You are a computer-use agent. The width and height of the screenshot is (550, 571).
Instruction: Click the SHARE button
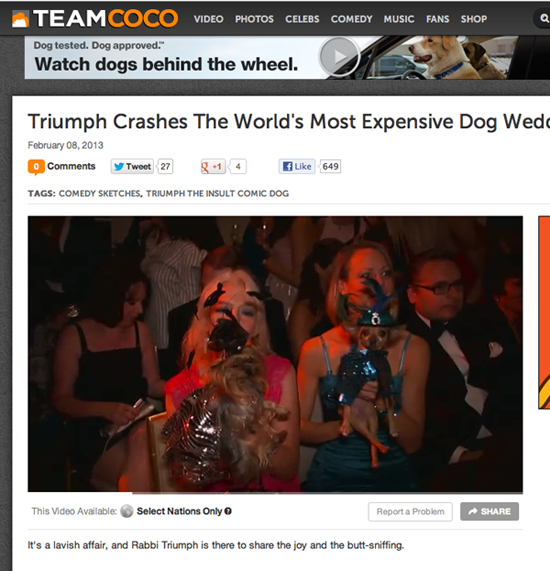[x=489, y=511]
